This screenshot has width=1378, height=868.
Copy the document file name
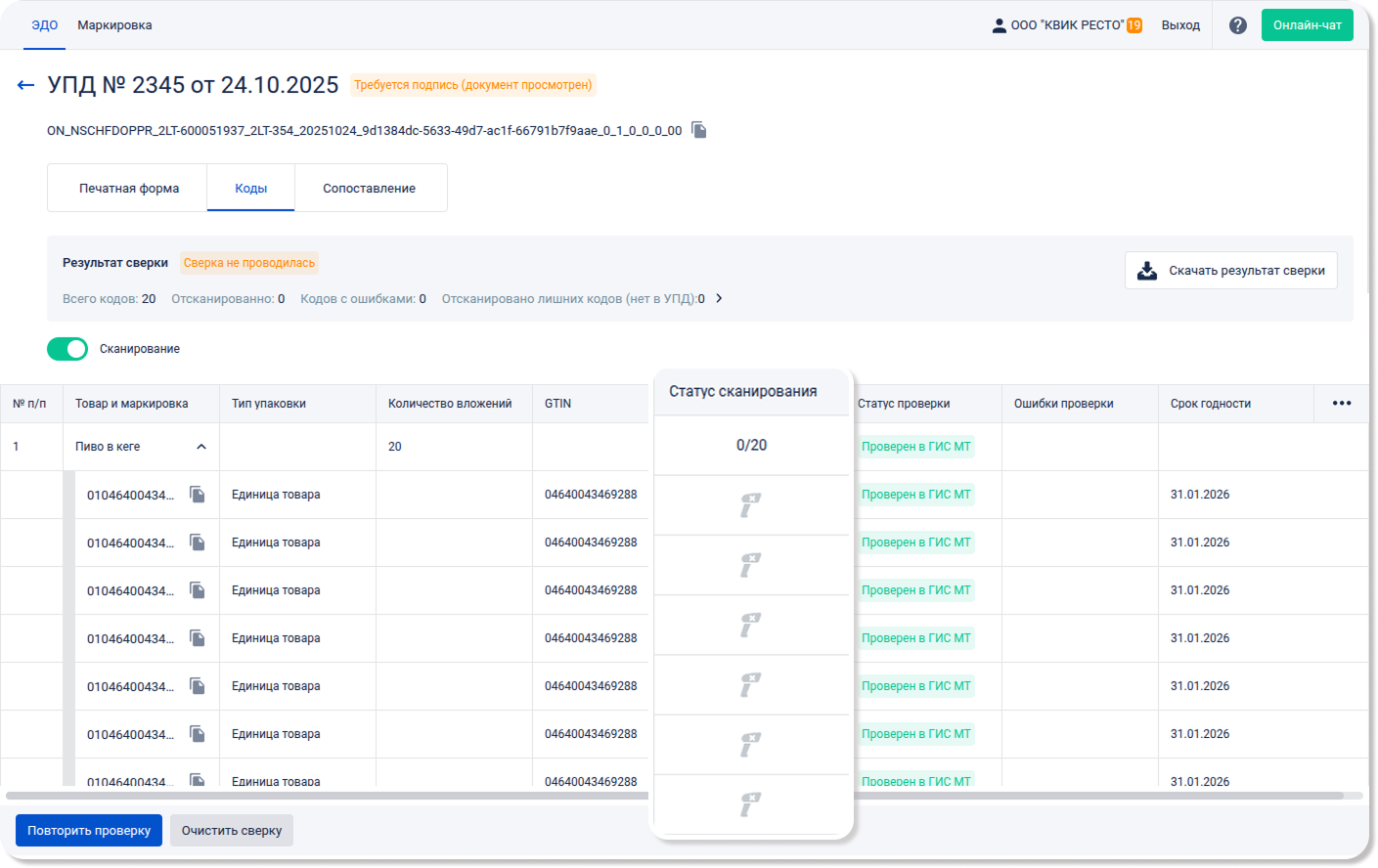[x=699, y=130]
